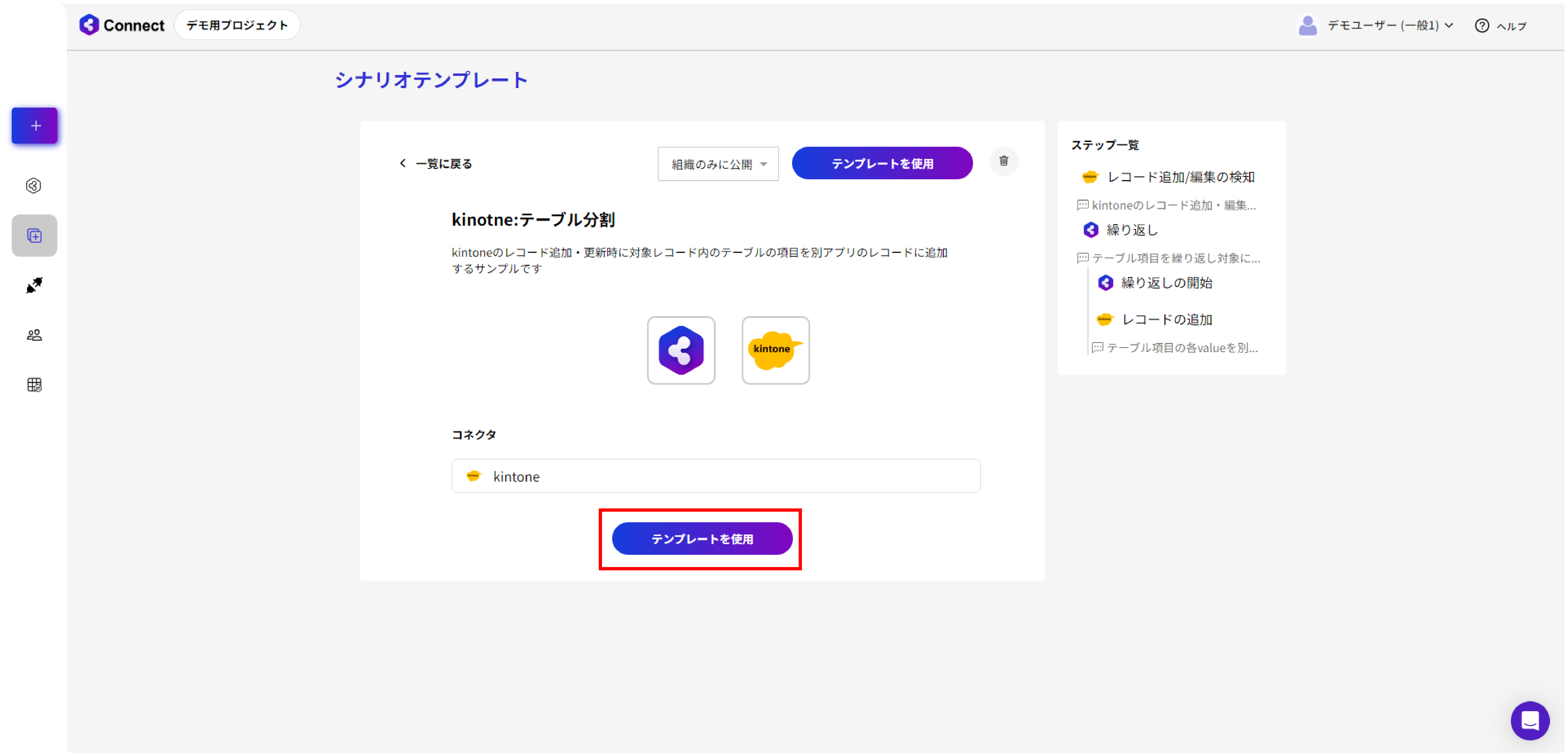1568x756 pixels.
Task: Open the members people icon in sidebar
Action: (x=35, y=336)
